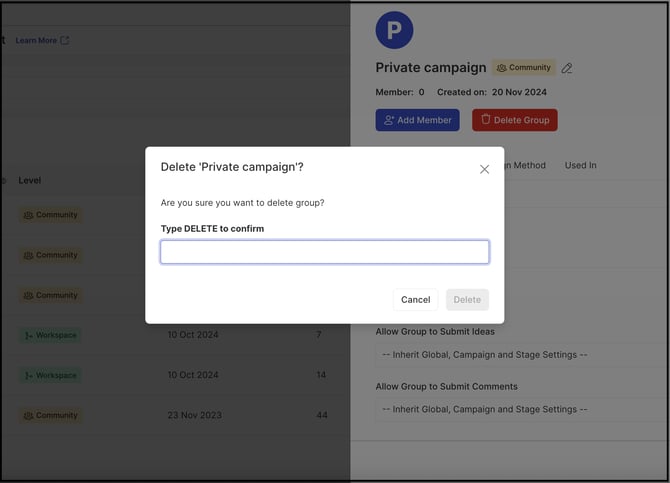Open the Learn More link
670x483 pixels.
pos(36,40)
